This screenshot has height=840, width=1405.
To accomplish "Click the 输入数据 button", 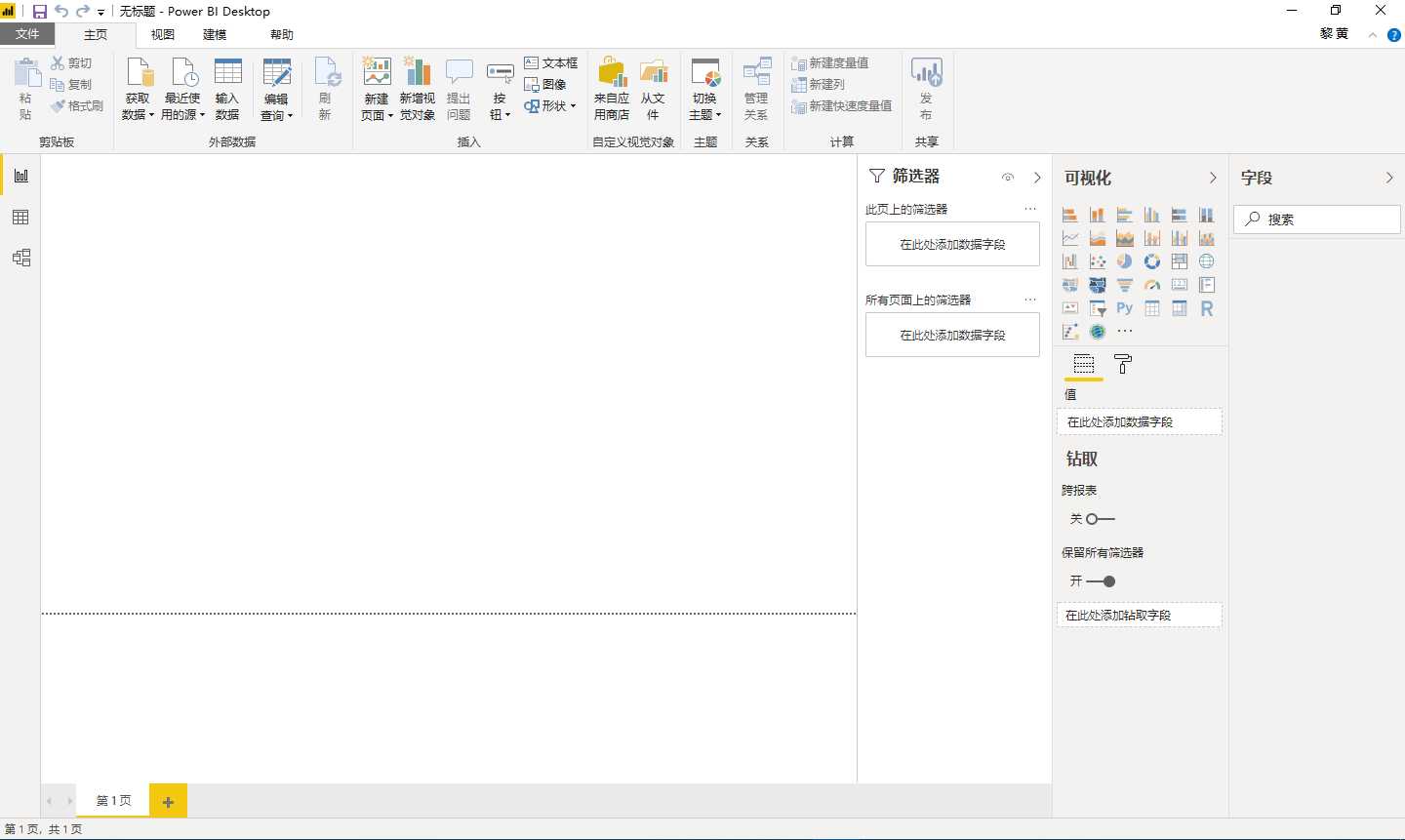I will pos(227,89).
